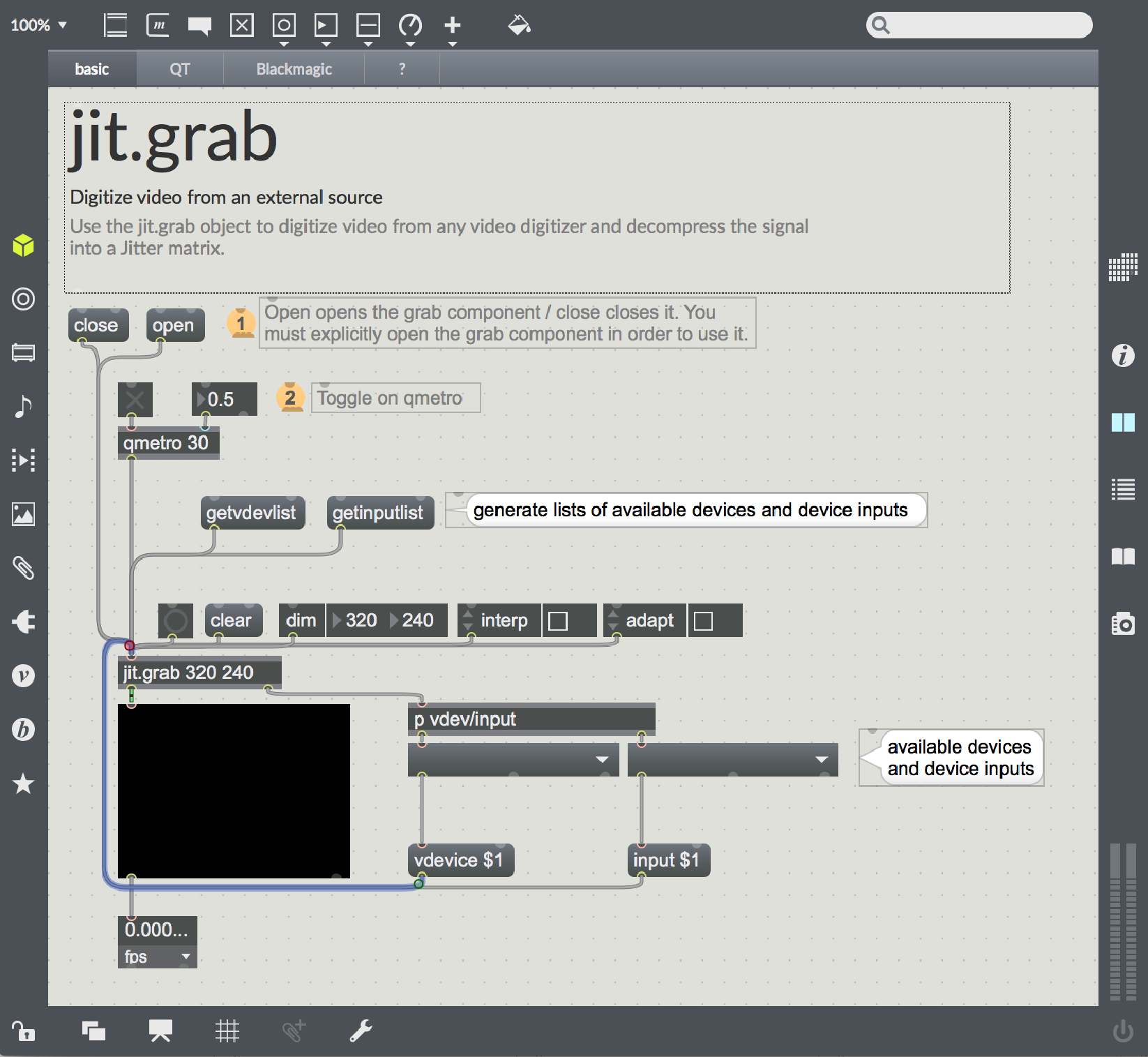1148x1057 pixels.
Task: Open the available devices dropdown menu
Action: (x=513, y=759)
